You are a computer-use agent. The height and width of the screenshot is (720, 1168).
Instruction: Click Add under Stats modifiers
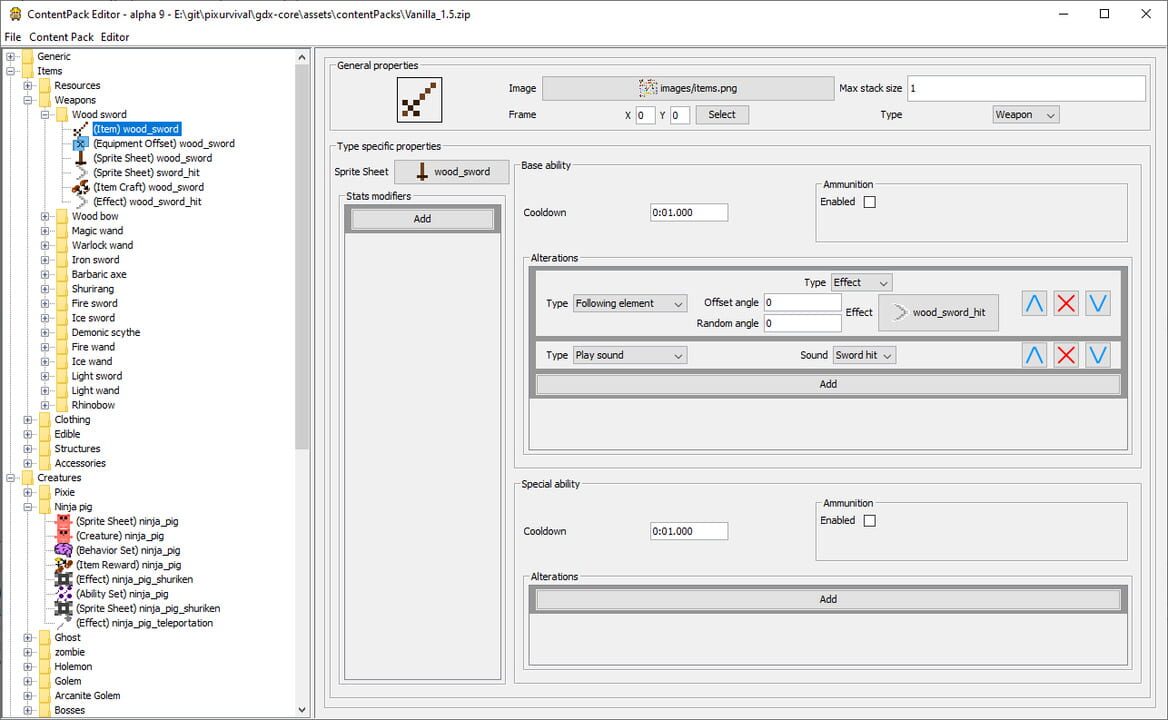tap(422, 219)
